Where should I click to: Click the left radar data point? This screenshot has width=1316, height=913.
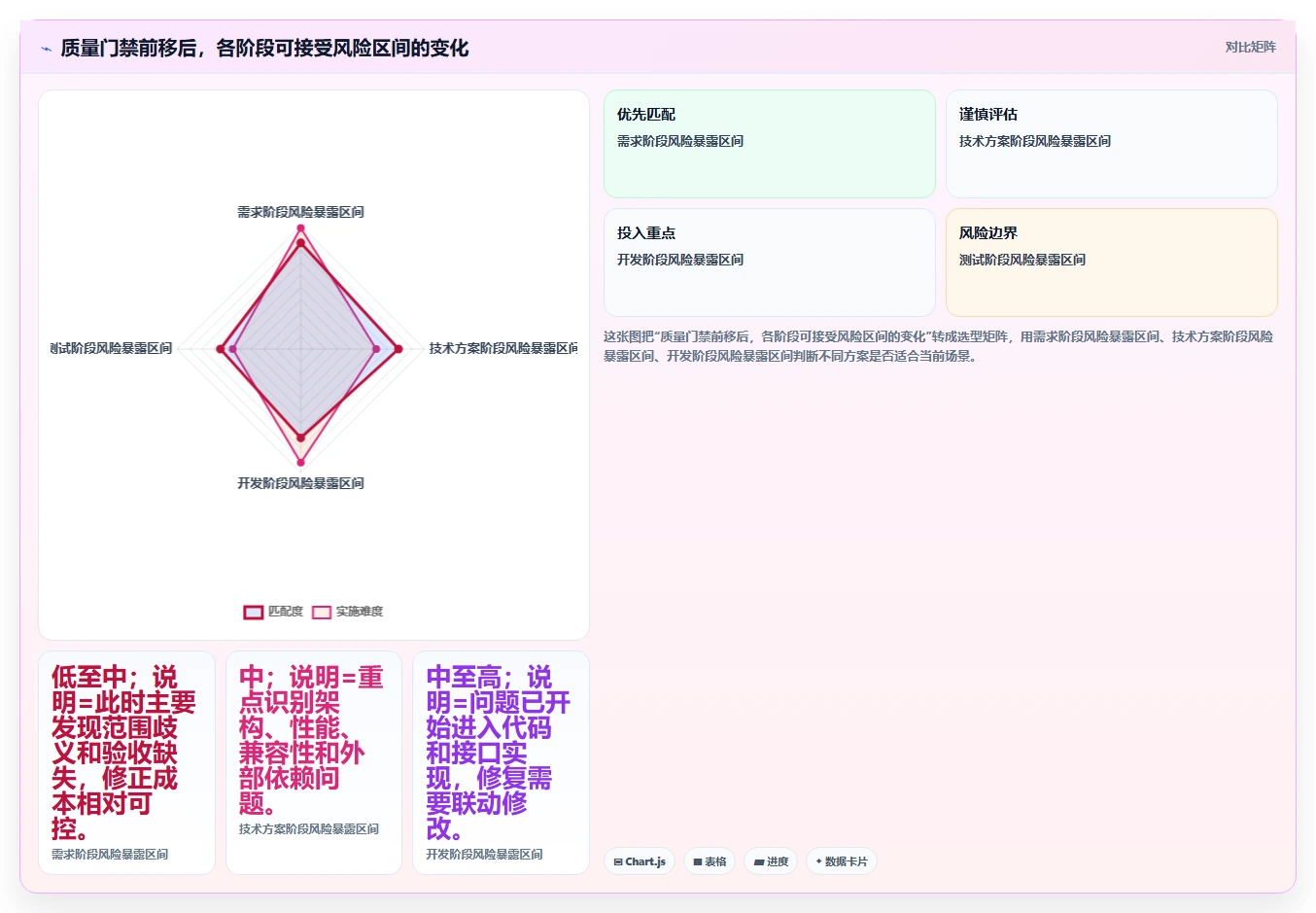click(x=222, y=349)
